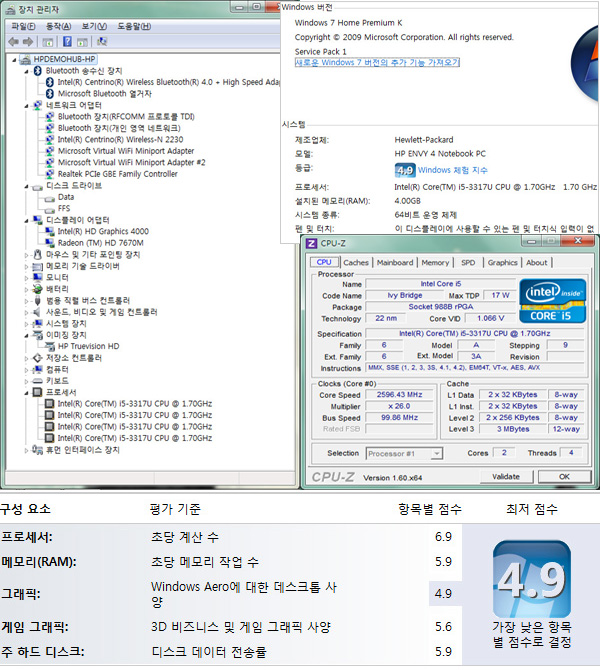600x670 pixels.
Task: Click the CPU-Z title bar icon
Action: tap(312, 244)
